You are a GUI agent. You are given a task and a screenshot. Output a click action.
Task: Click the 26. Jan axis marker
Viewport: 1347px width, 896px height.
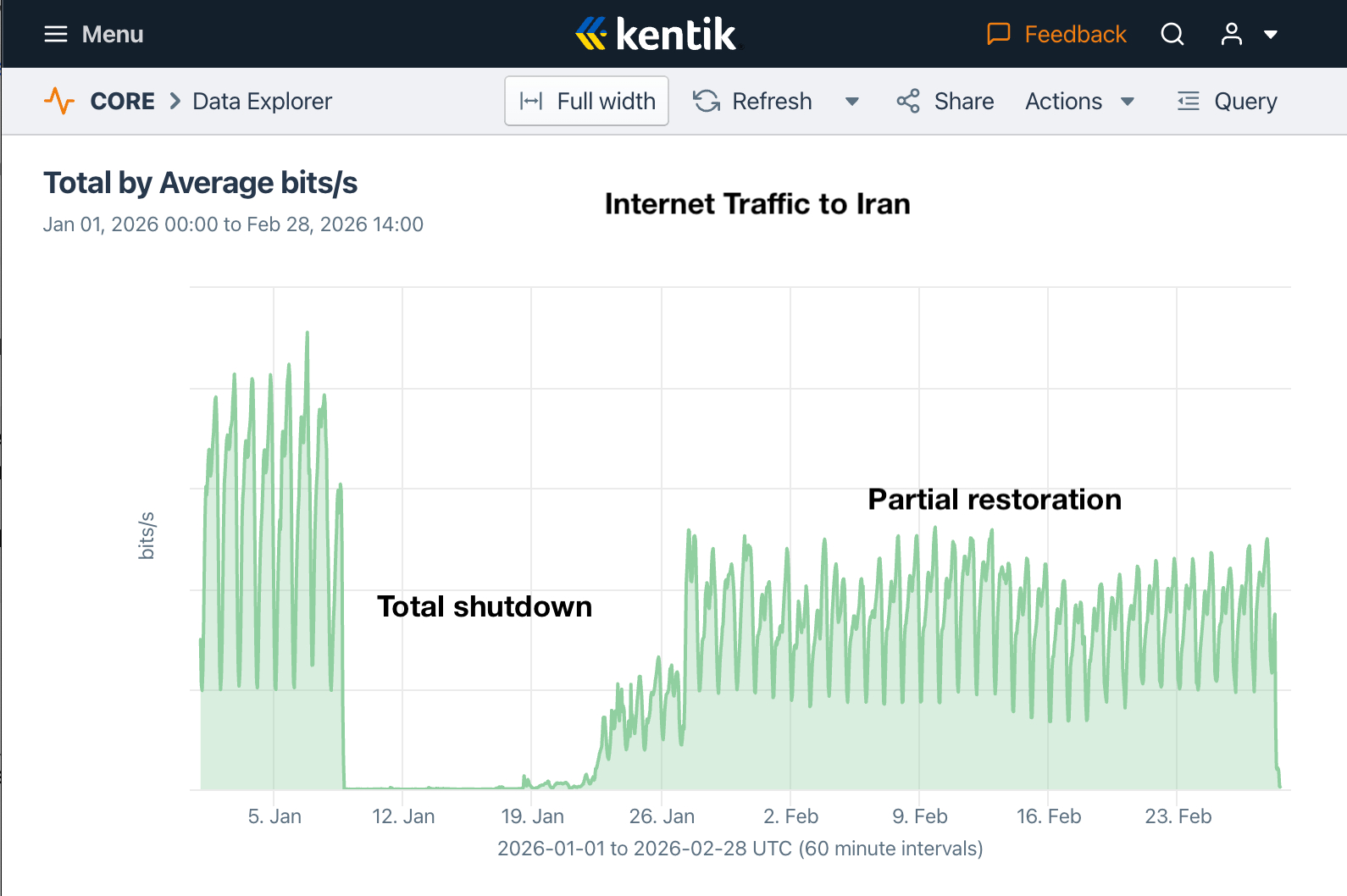(x=662, y=816)
